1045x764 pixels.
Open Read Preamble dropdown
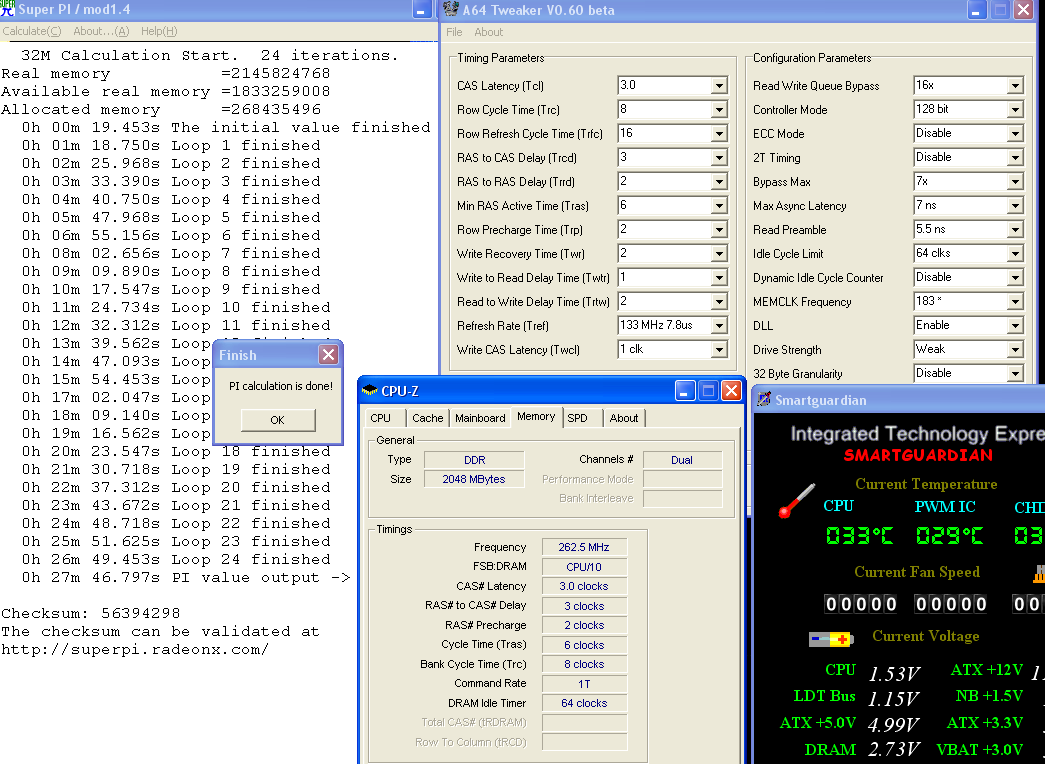pos(1015,230)
